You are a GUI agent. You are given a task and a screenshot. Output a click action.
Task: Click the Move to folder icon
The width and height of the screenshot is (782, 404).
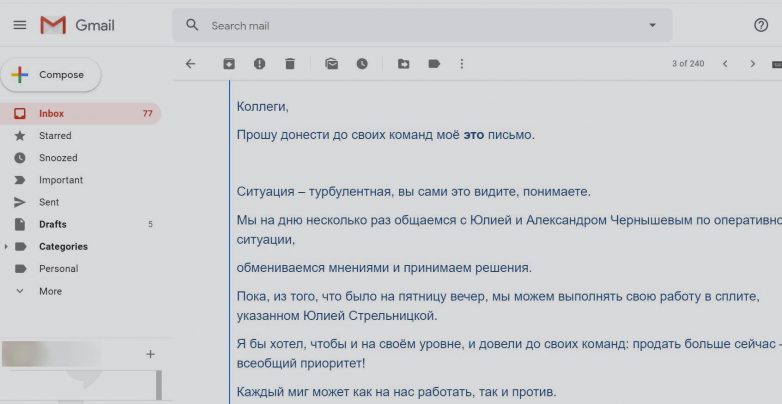click(403, 64)
